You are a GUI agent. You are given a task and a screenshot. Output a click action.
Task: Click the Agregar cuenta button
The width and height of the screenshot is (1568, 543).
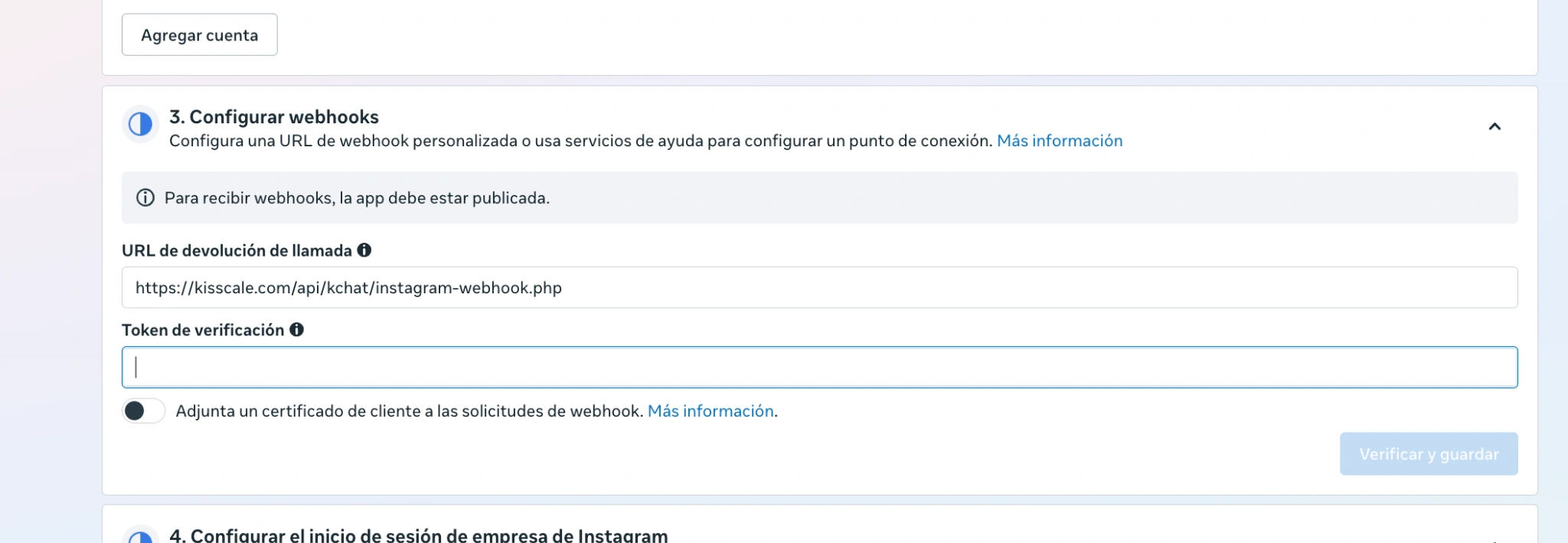199,34
